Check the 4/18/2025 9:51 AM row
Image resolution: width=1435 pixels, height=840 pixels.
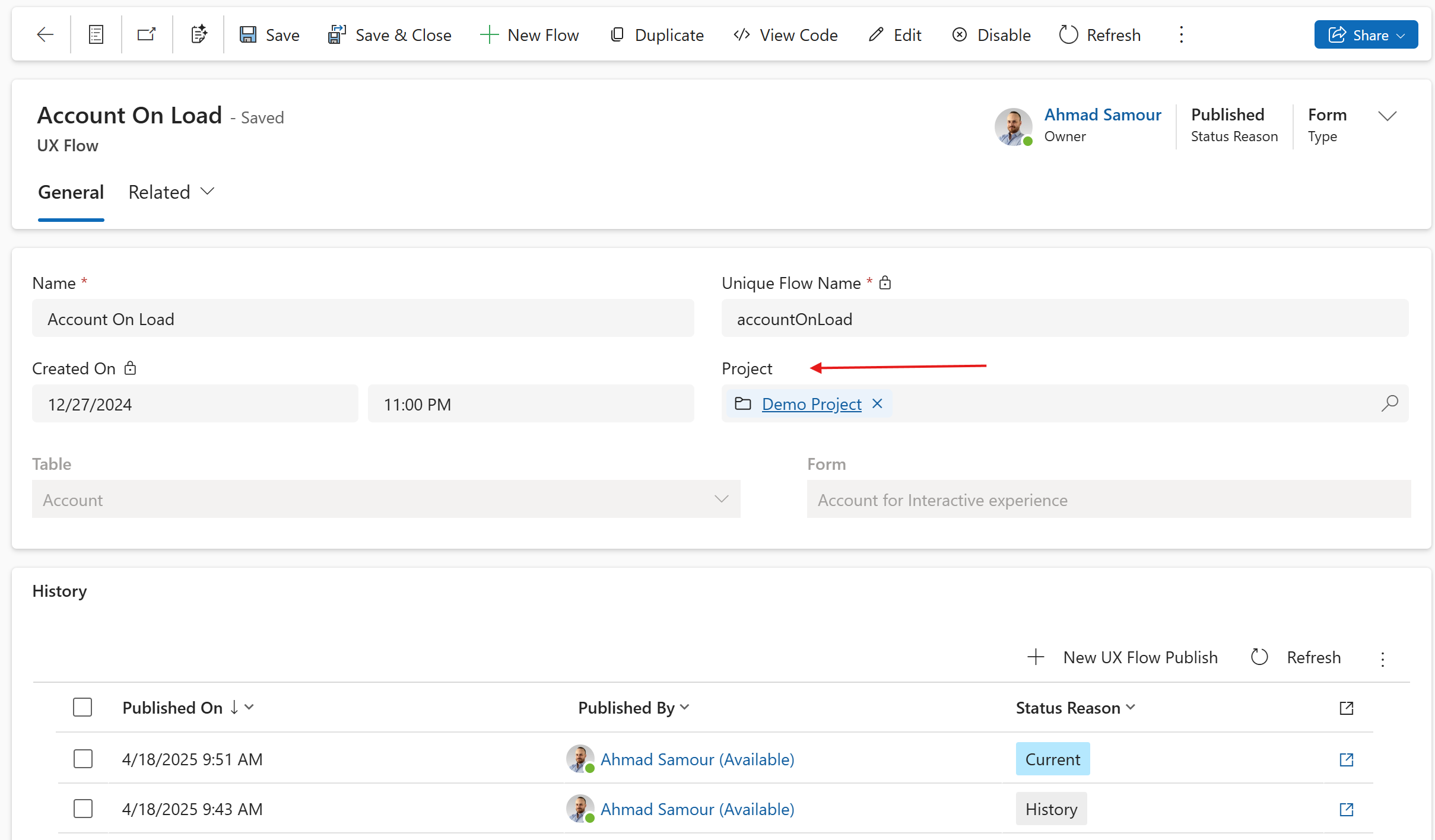point(82,759)
